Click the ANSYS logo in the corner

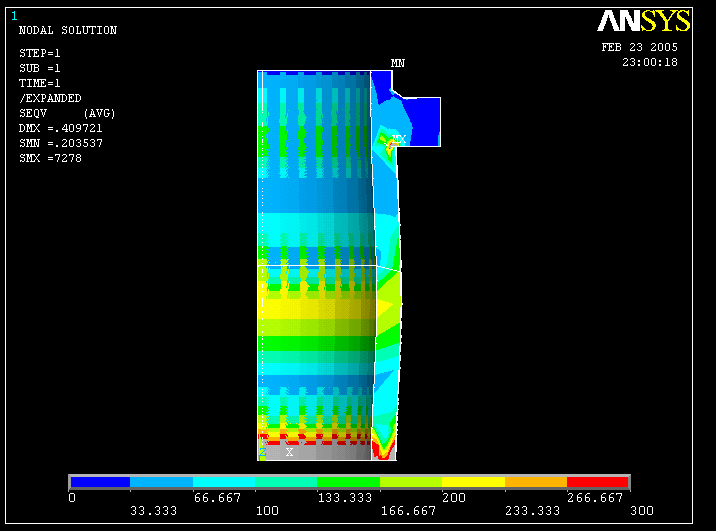[x=644, y=21]
